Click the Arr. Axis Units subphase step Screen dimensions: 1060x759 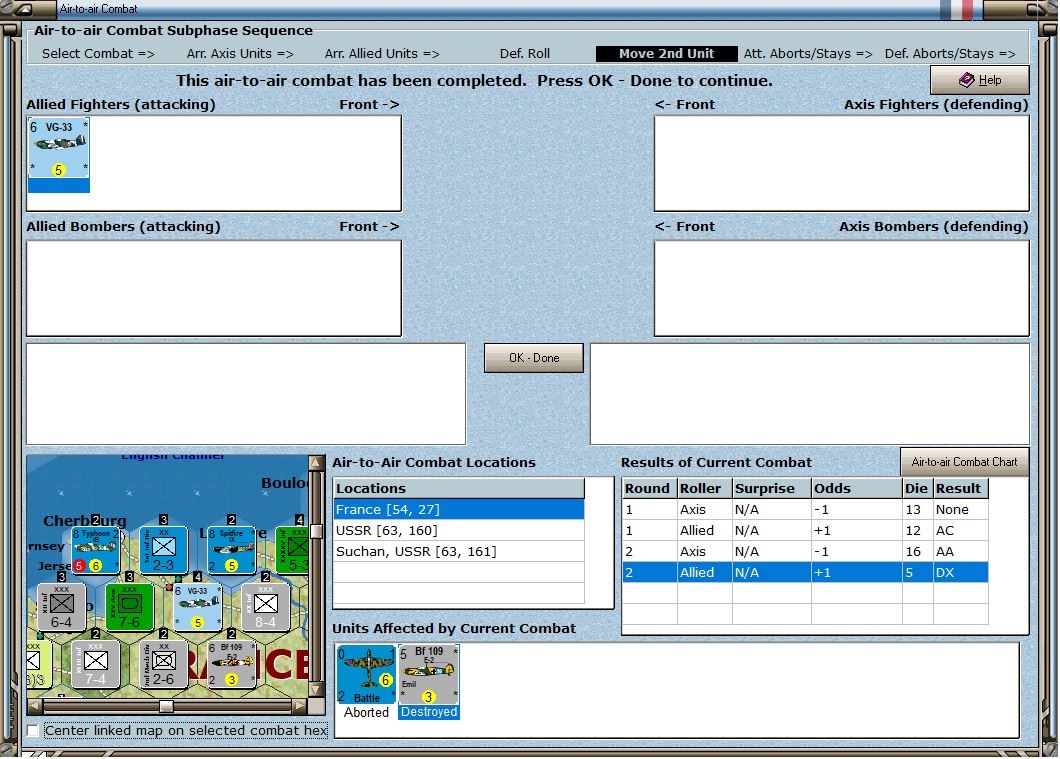[240, 53]
